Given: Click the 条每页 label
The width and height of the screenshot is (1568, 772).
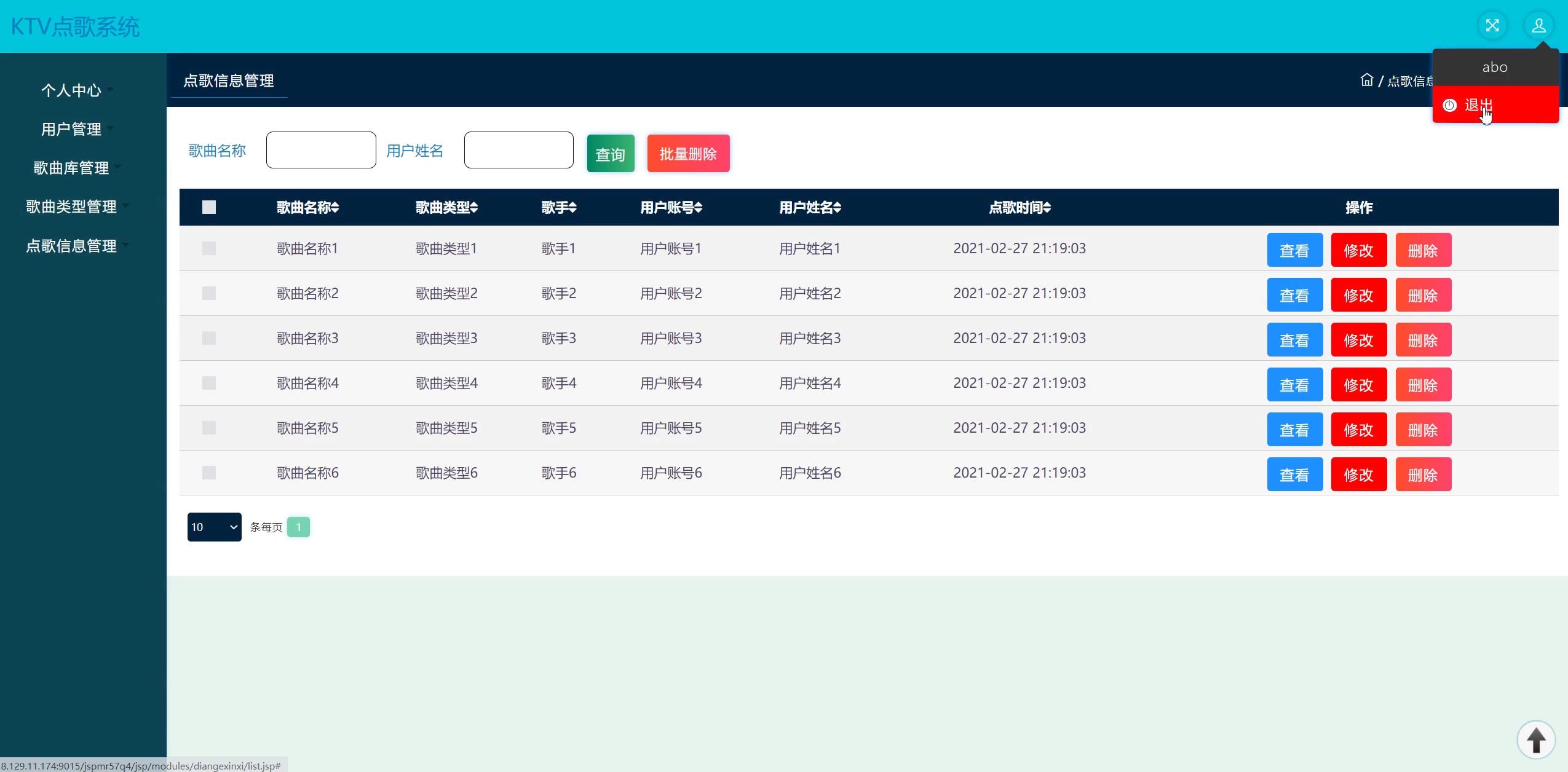Looking at the screenshot, I should pos(266,527).
